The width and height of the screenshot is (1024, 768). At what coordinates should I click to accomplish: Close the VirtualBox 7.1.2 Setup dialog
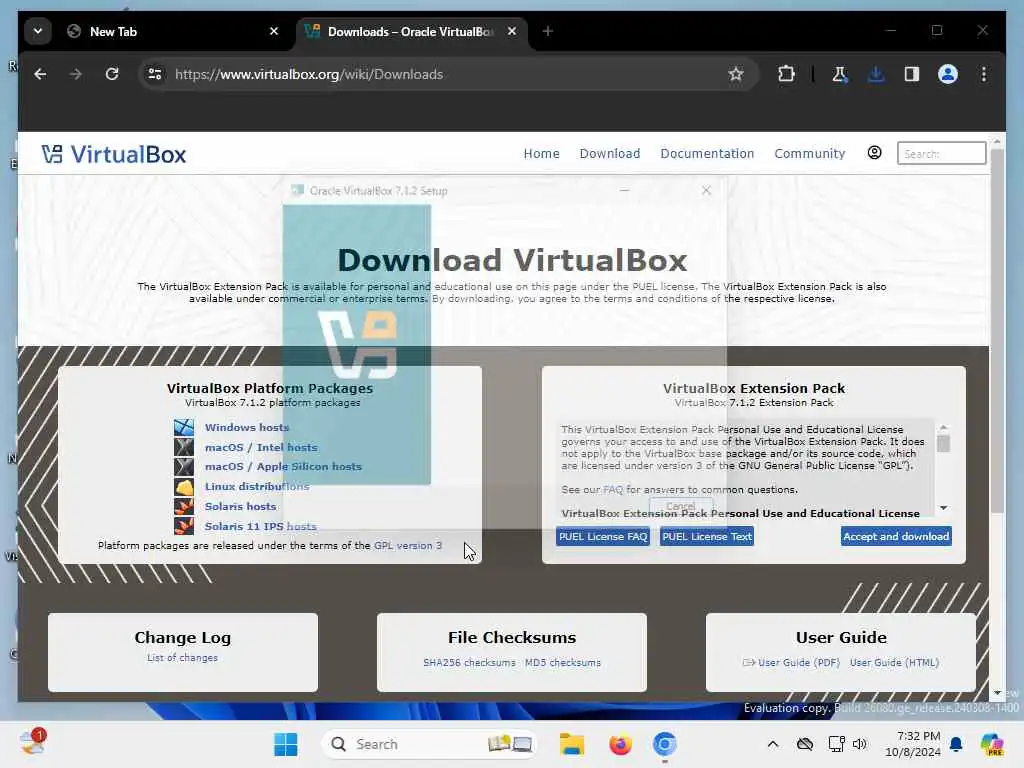(x=706, y=190)
